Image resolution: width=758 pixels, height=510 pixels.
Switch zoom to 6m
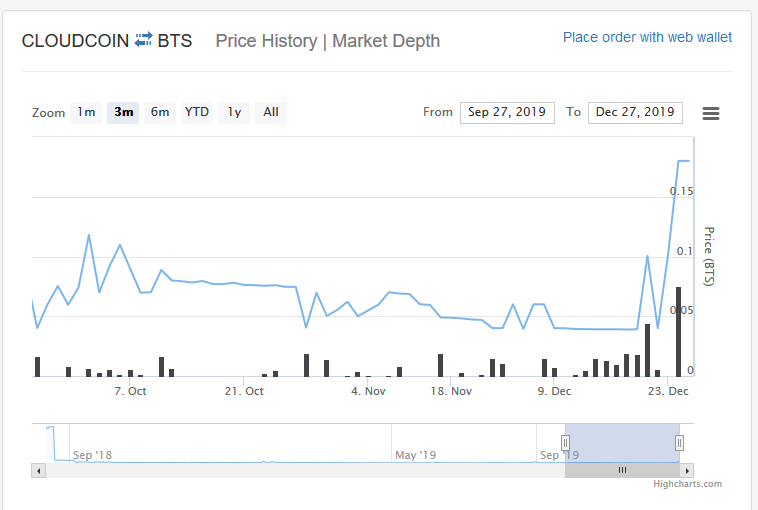160,112
